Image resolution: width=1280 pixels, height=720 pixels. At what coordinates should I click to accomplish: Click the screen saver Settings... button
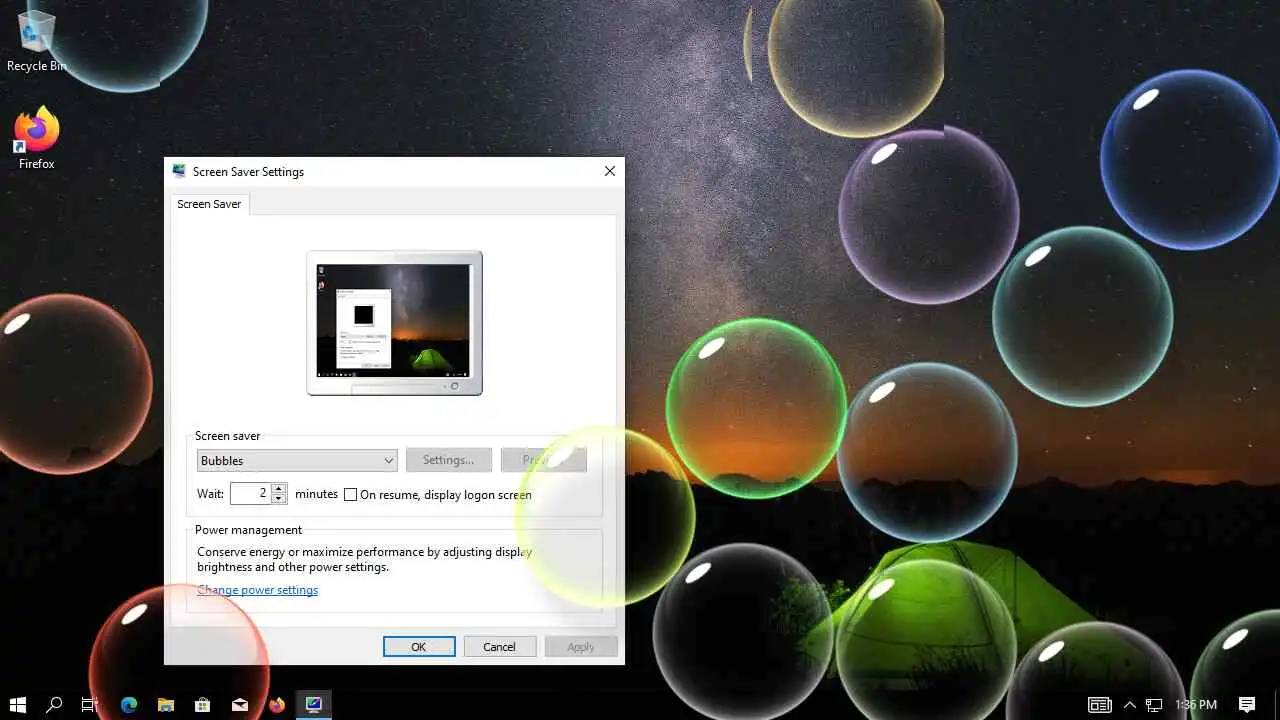point(448,460)
